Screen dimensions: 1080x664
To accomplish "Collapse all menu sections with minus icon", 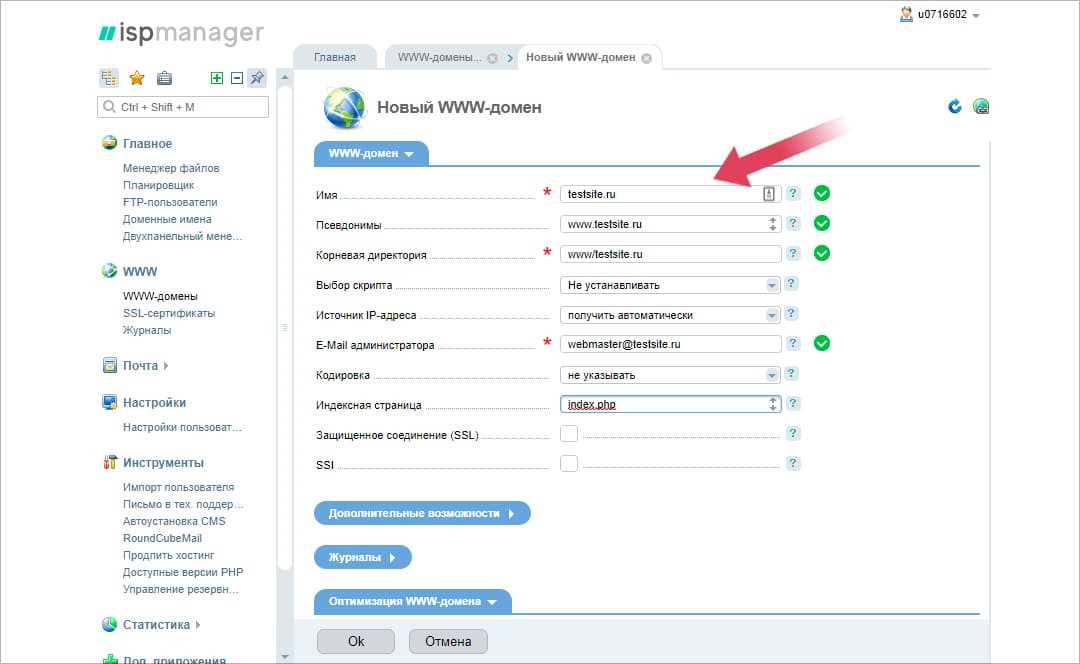I will (x=237, y=78).
